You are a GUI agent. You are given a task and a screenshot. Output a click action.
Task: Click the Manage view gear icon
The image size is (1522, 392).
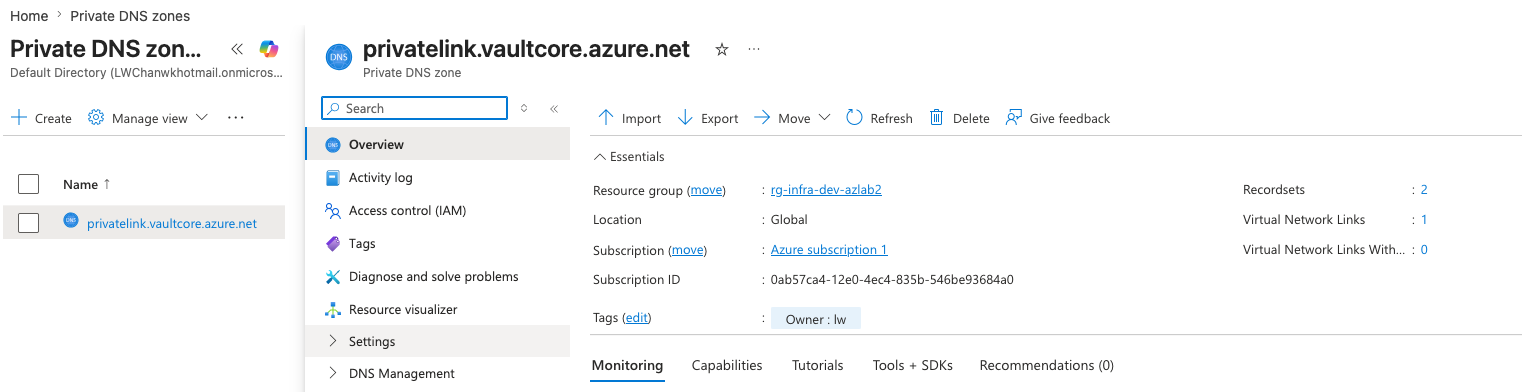pyautogui.click(x=96, y=118)
